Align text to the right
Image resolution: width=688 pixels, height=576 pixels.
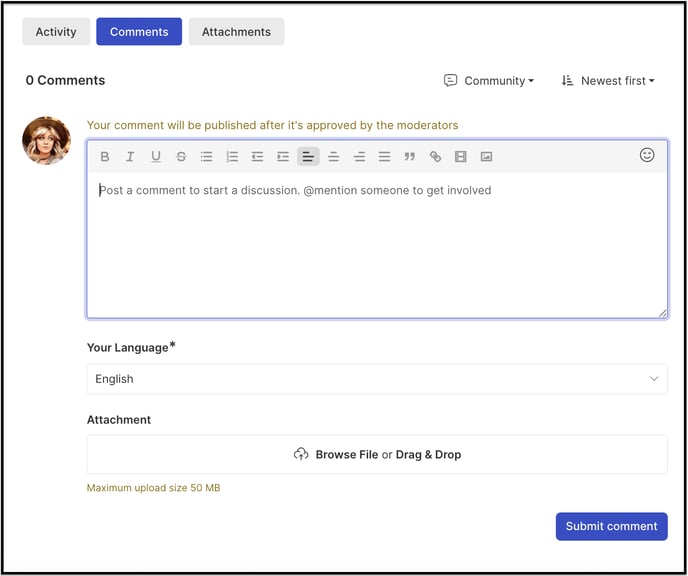coord(359,157)
